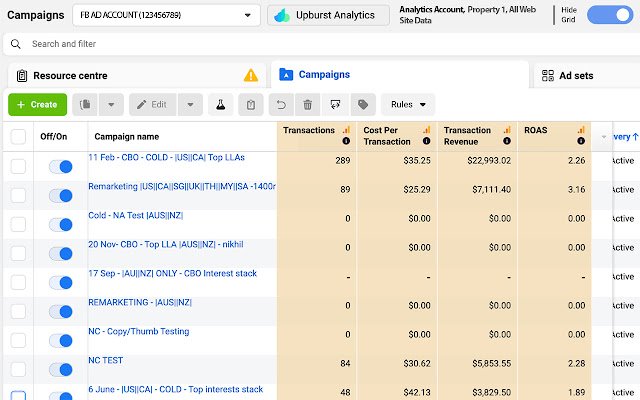This screenshot has width=640, height=400.
Task: Expand the Edit options arrow
Action: click(x=190, y=104)
